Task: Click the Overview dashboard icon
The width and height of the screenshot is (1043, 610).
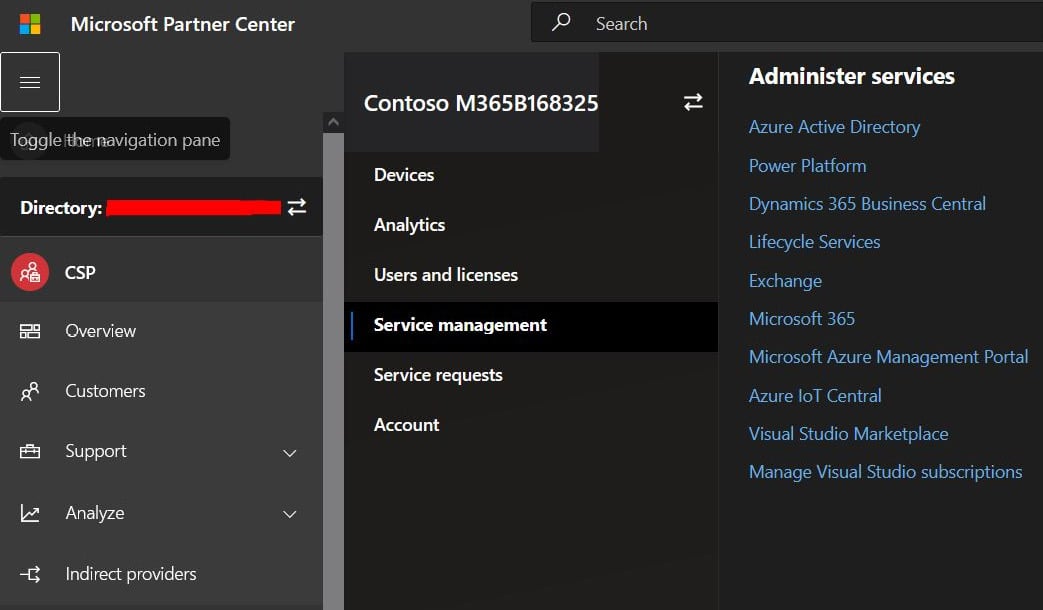Action: tap(30, 331)
